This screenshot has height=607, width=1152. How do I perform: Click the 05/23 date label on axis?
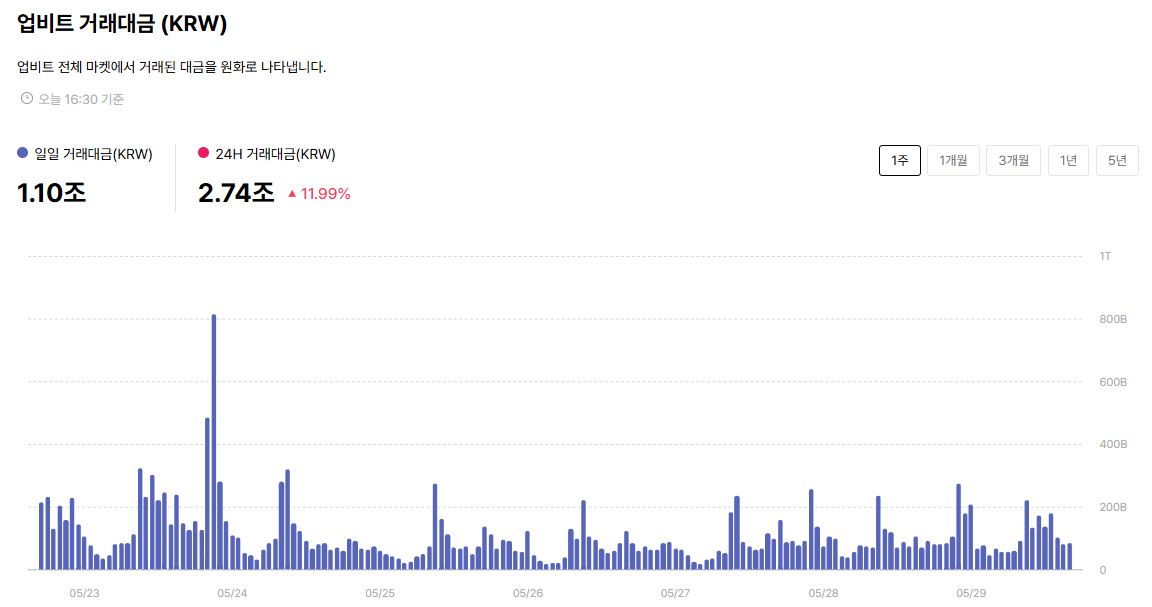pos(84,593)
